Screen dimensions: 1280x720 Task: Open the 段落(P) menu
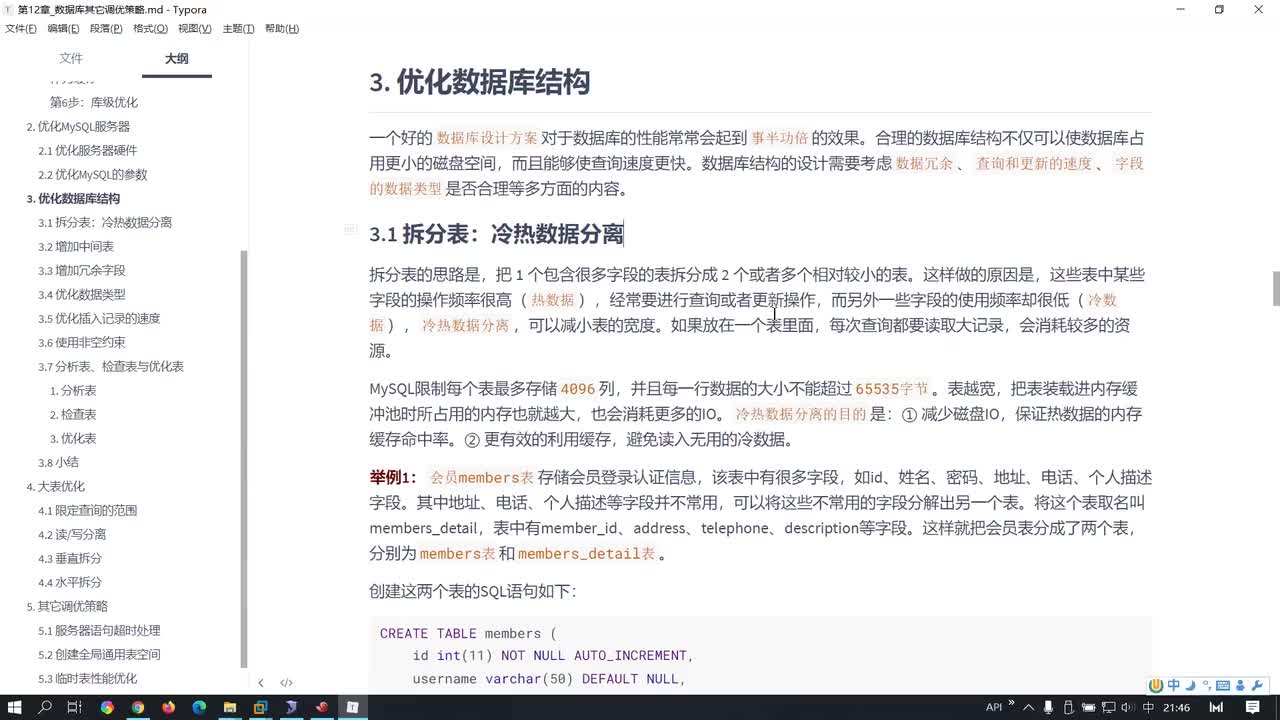tap(107, 29)
